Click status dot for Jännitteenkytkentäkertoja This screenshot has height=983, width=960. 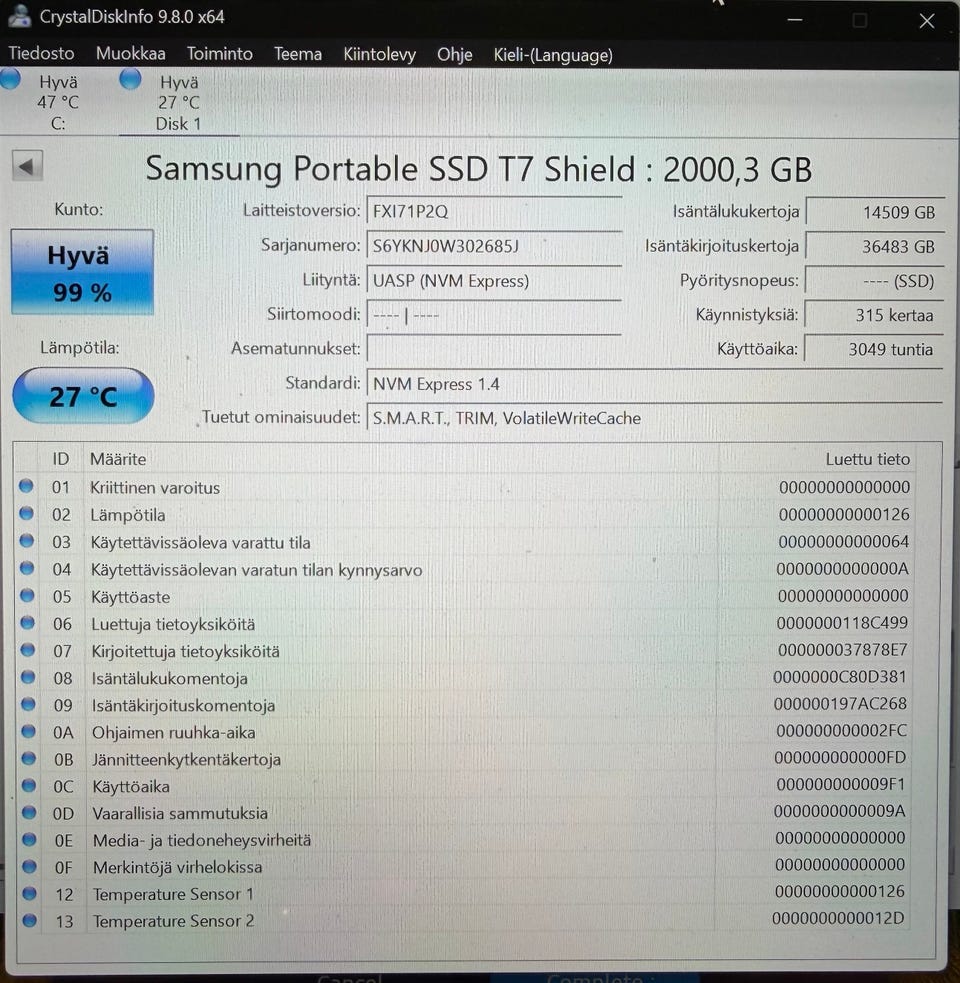click(29, 758)
